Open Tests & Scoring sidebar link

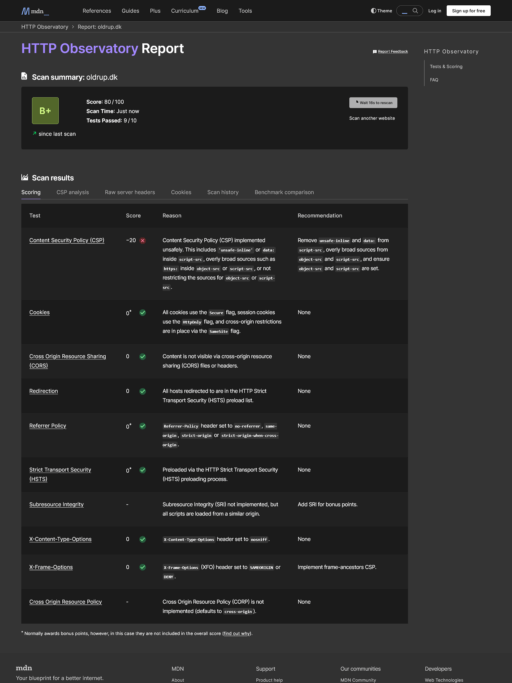pyautogui.click(x=446, y=67)
